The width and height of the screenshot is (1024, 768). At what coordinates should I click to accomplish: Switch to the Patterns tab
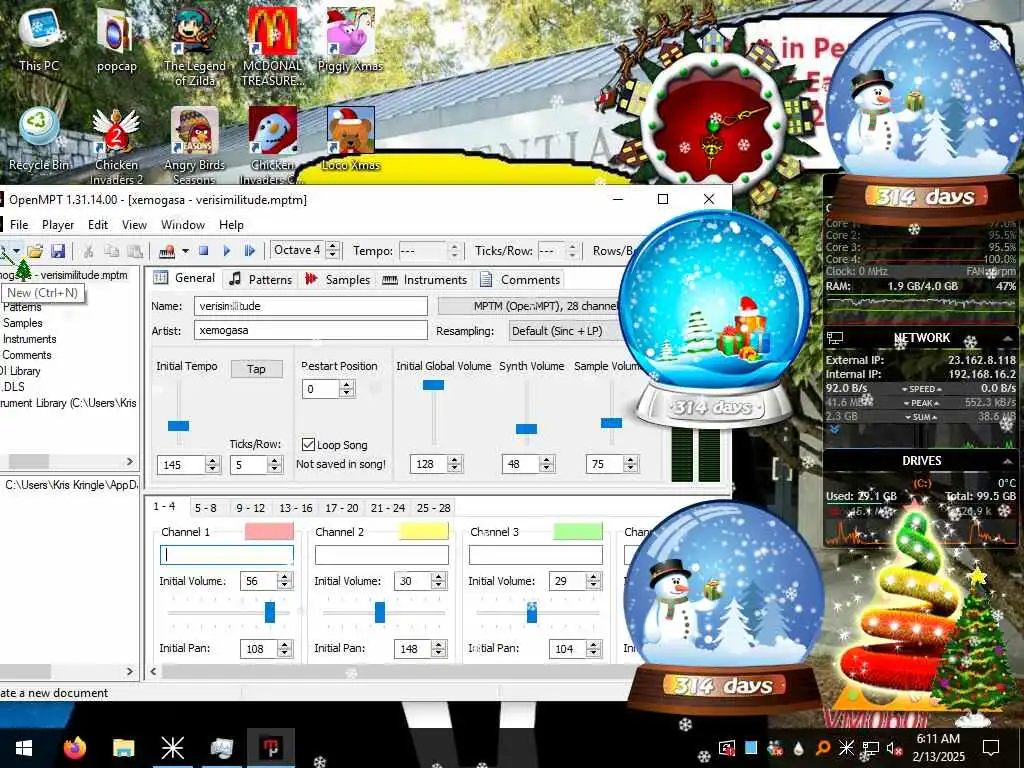[x=261, y=280]
